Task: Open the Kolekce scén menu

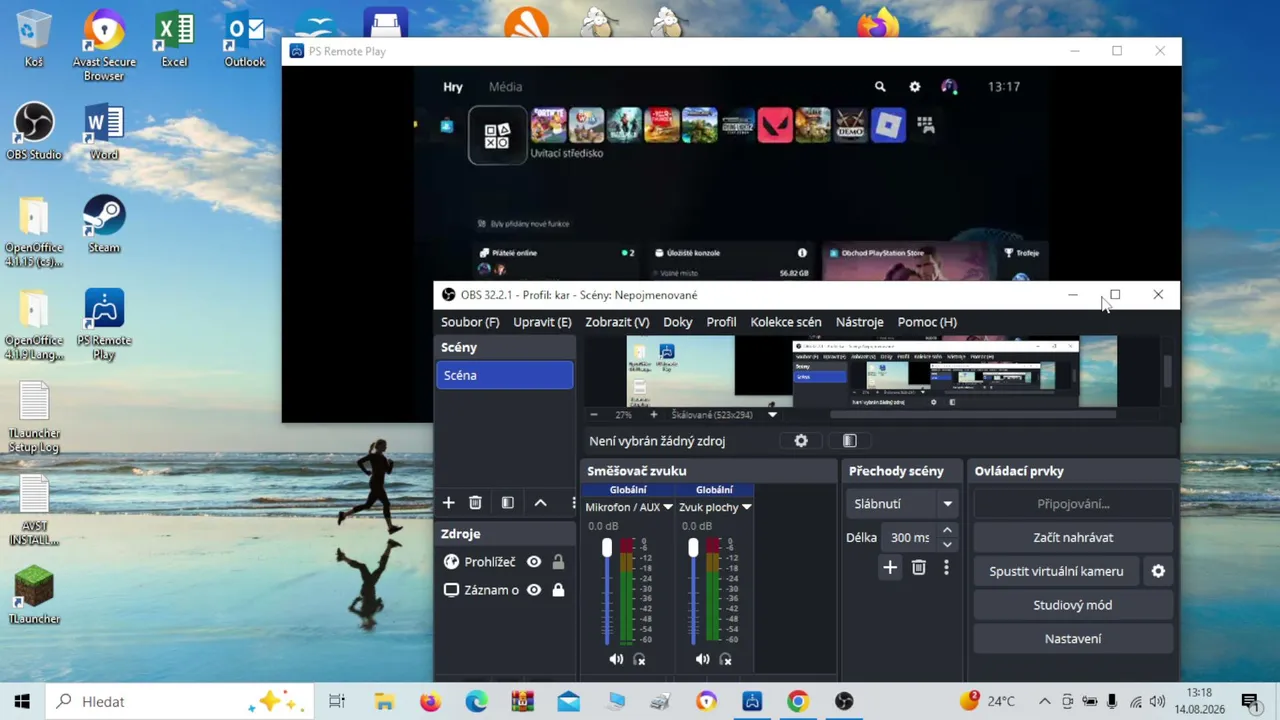Action: click(x=786, y=322)
